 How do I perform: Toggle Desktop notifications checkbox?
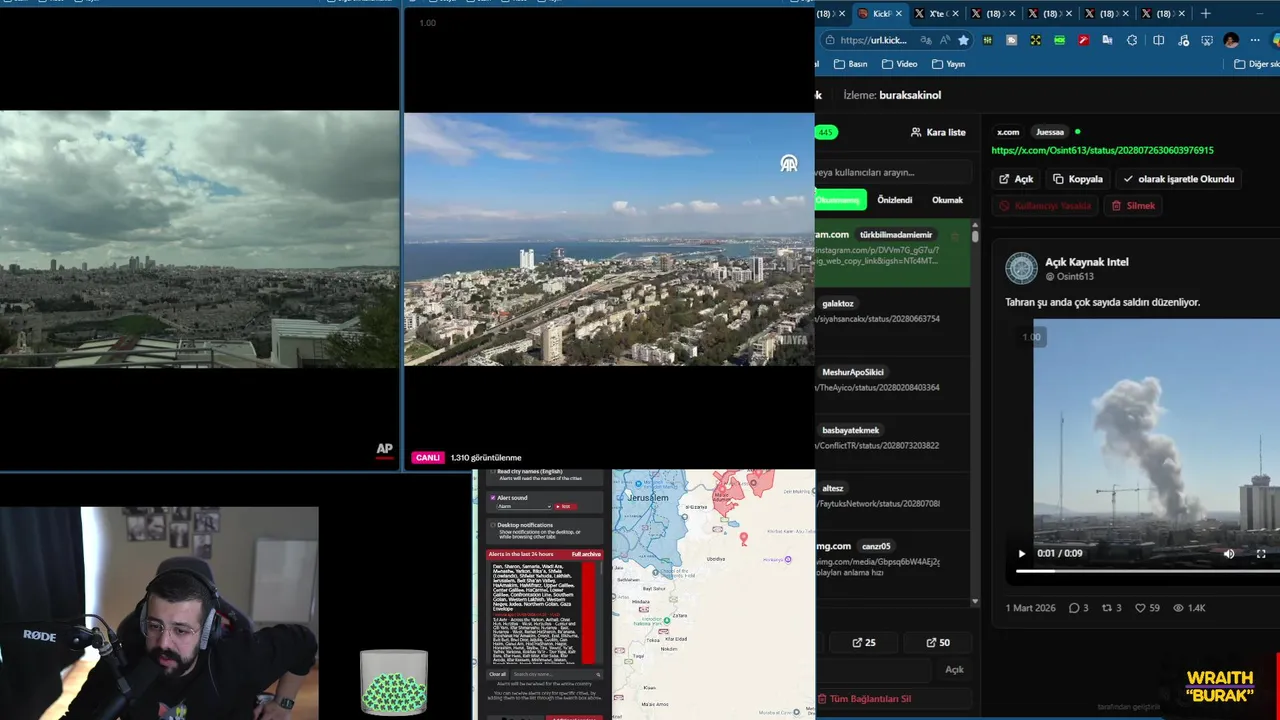(493, 525)
